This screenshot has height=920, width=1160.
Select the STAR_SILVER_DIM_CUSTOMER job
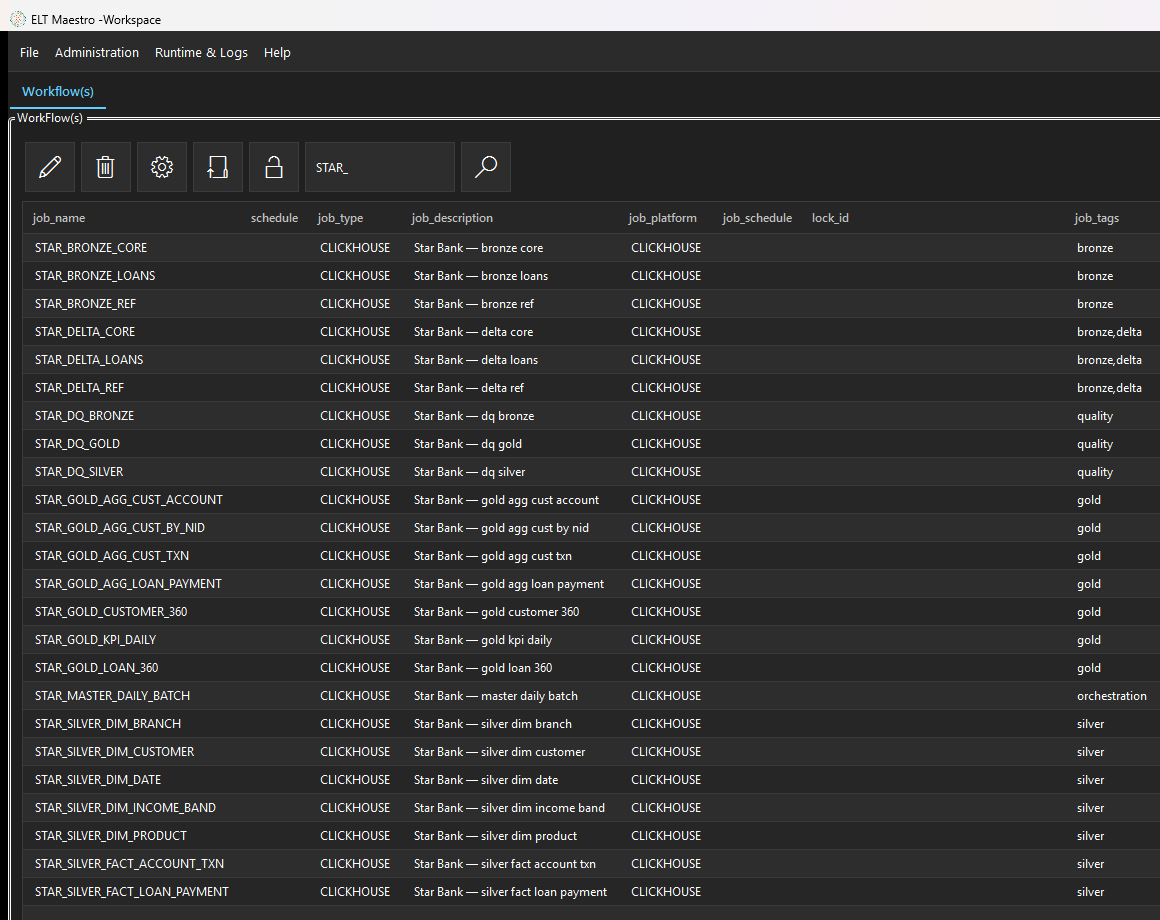point(115,752)
